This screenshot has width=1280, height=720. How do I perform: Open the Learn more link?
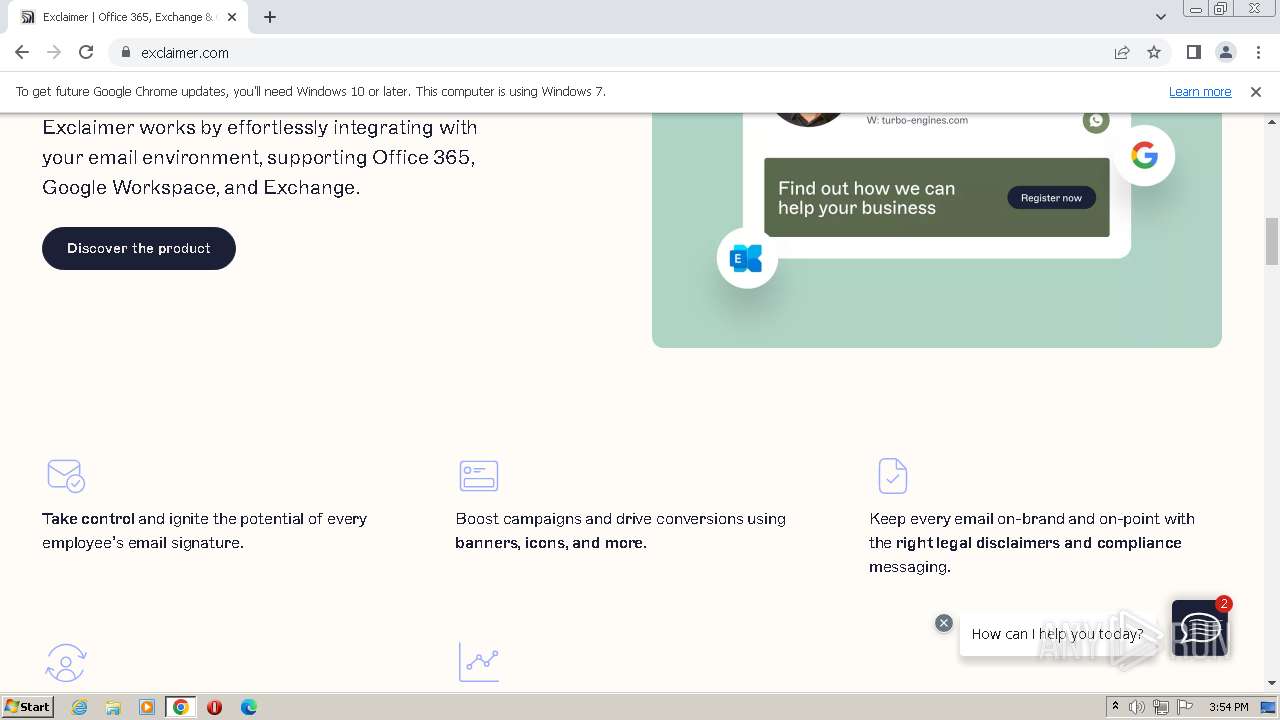pos(1200,91)
